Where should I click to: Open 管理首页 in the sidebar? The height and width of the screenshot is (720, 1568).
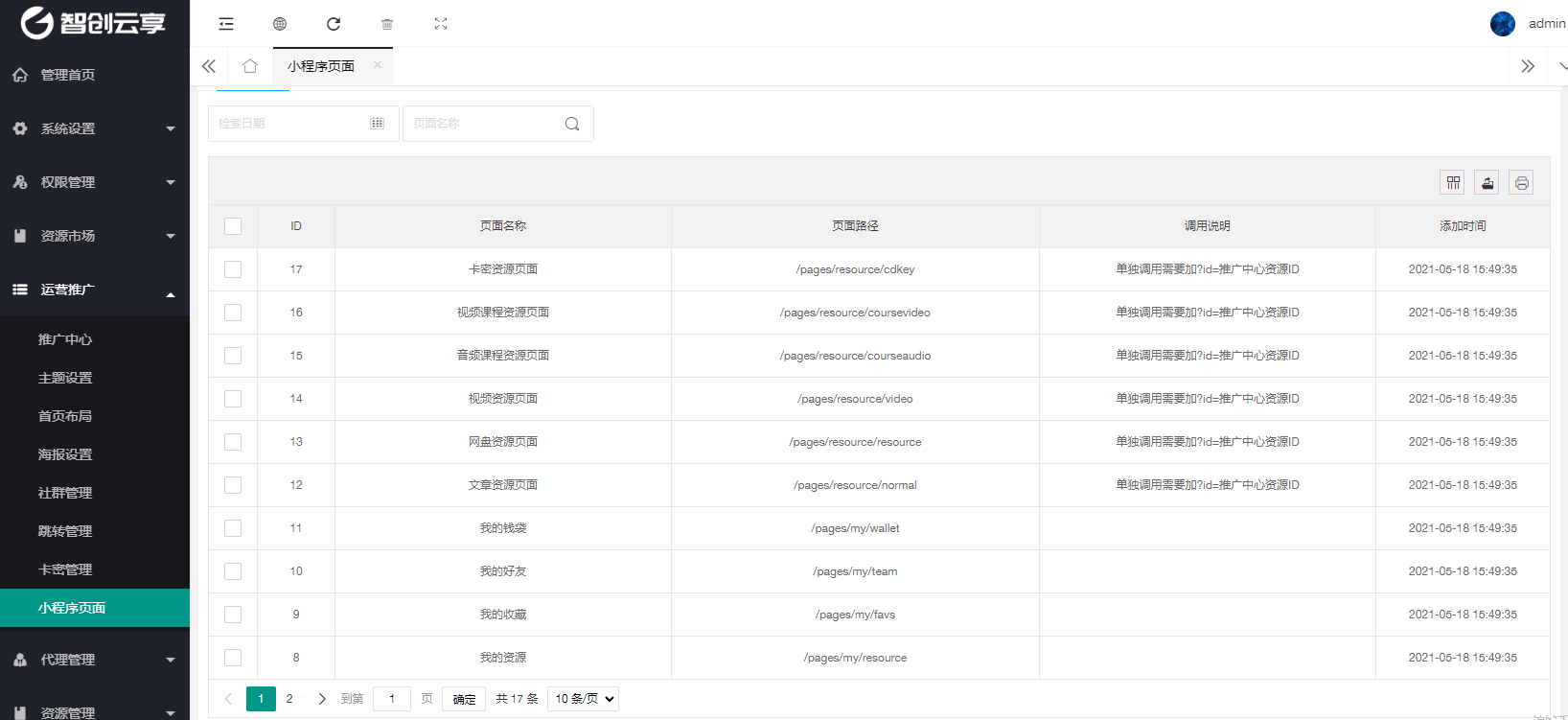click(x=95, y=75)
